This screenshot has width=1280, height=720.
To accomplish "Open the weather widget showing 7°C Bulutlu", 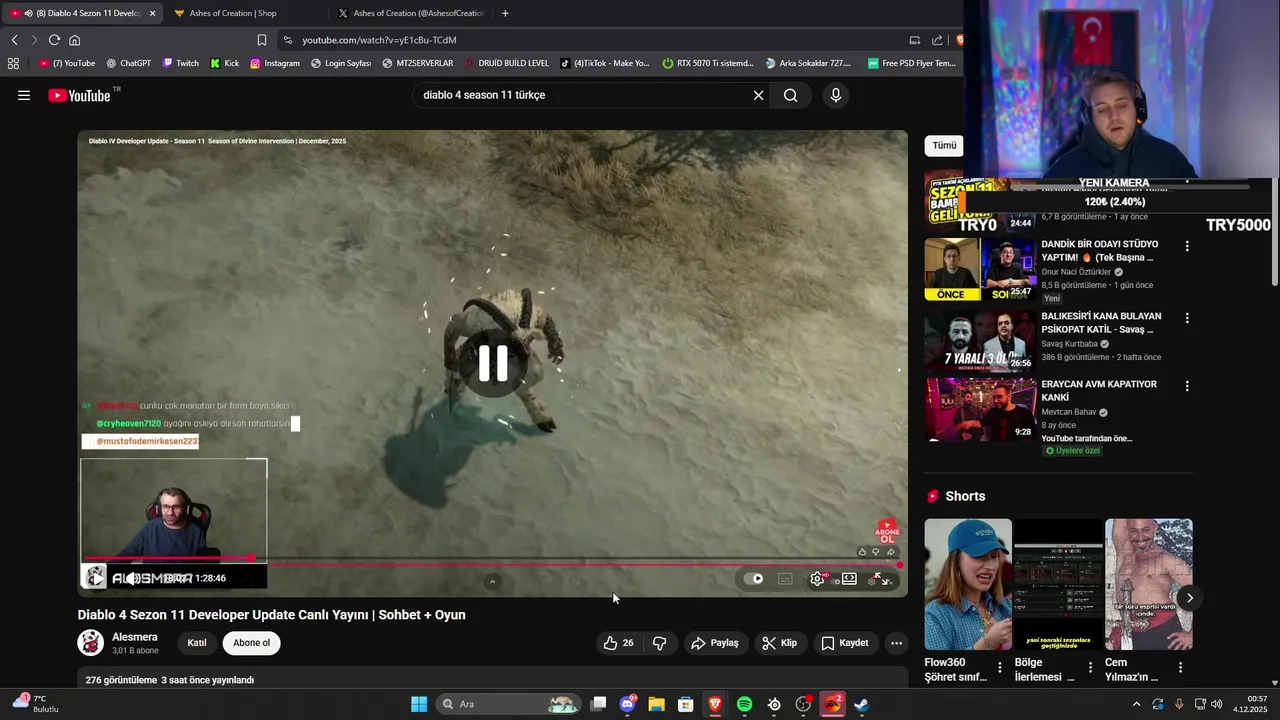I will pos(36,704).
